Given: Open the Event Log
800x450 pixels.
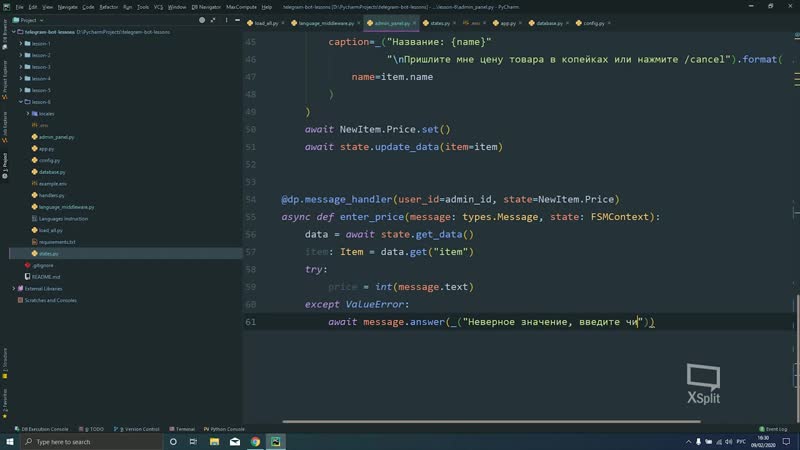Looking at the screenshot, I should pos(773,429).
